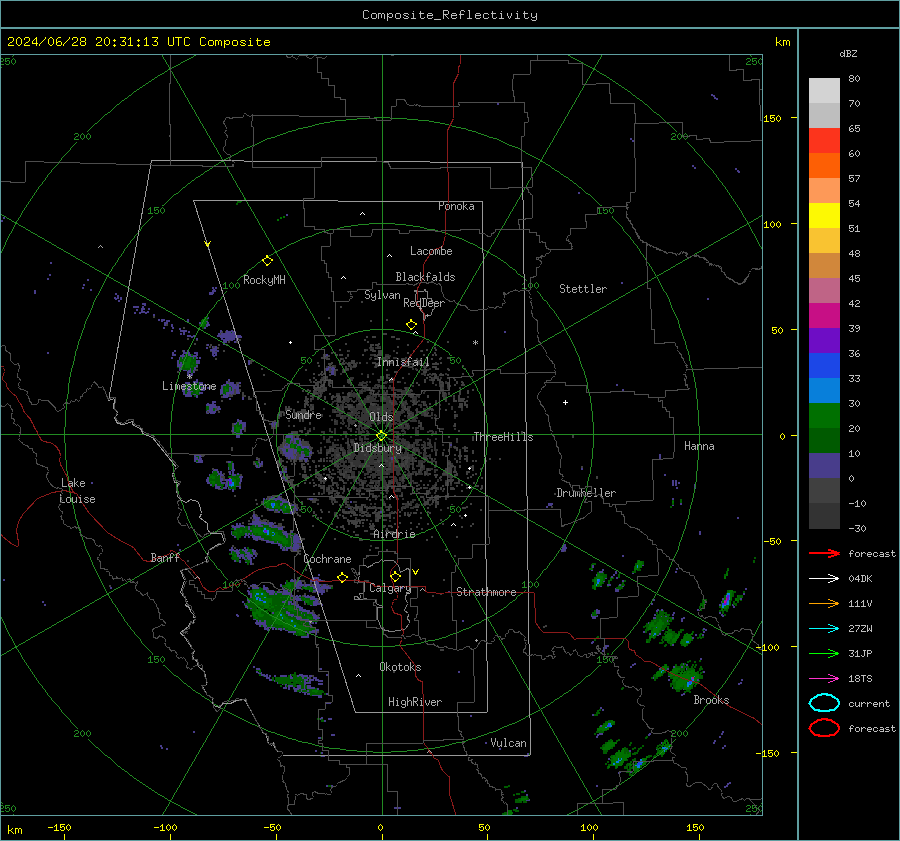Screen dimensions: 900x841
Task: Click the Calgary city label
Action: (x=390, y=588)
